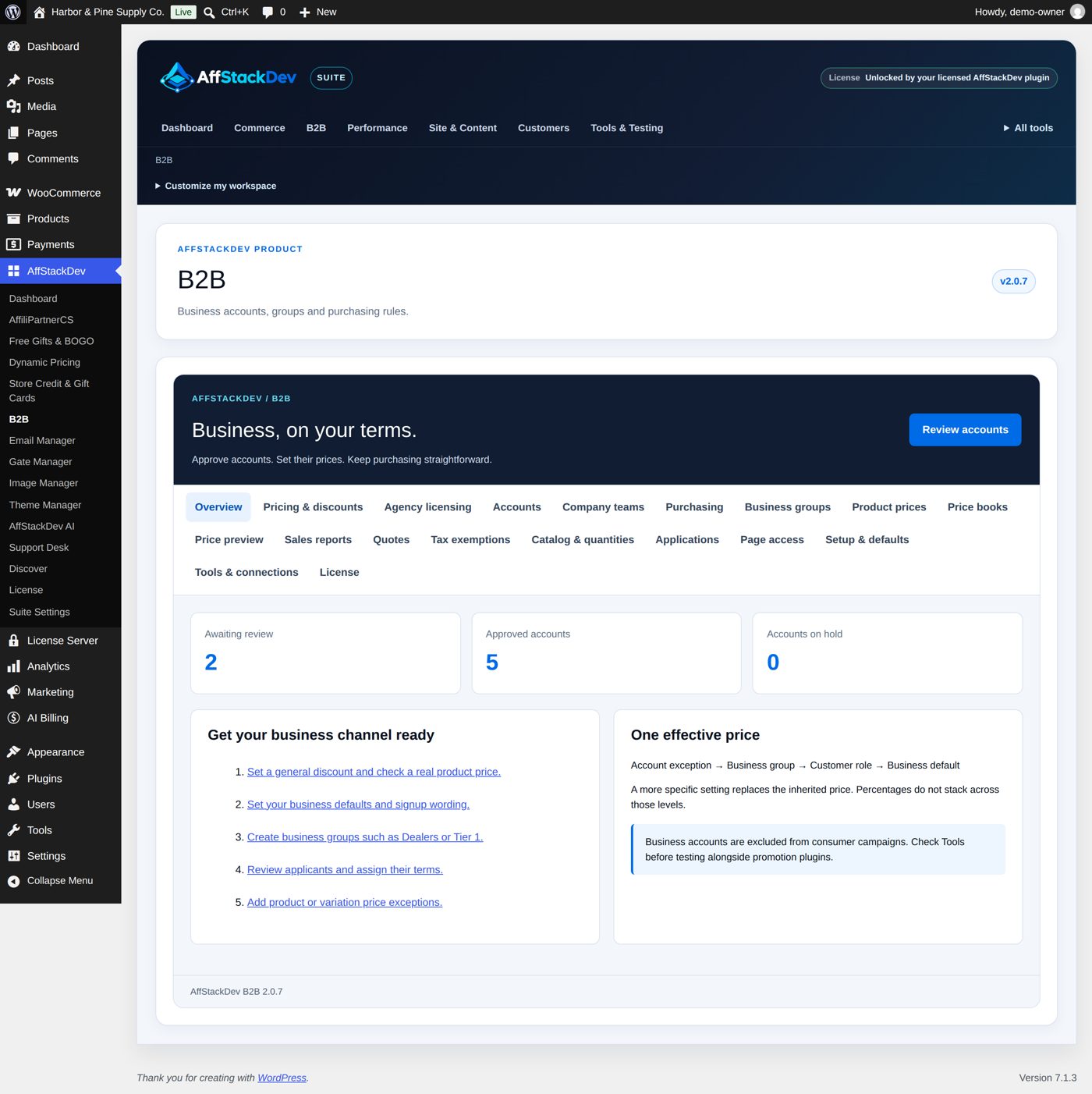Click the Marketing megaphone icon
Image resolution: width=1092 pixels, height=1094 pixels.
[x=13, y=692]
